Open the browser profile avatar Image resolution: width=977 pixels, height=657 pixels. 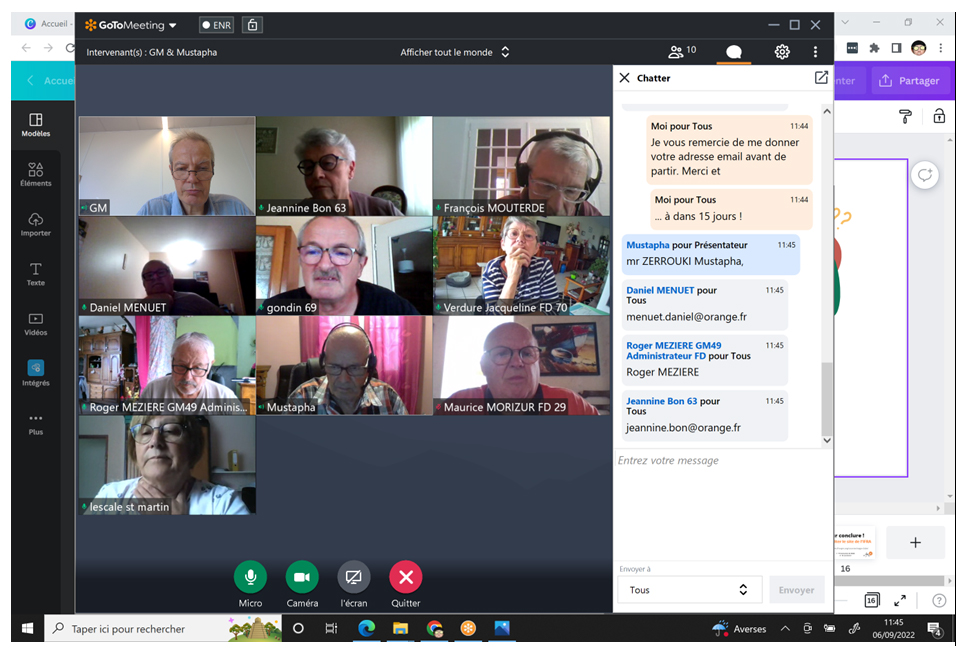tap(918, 48)
